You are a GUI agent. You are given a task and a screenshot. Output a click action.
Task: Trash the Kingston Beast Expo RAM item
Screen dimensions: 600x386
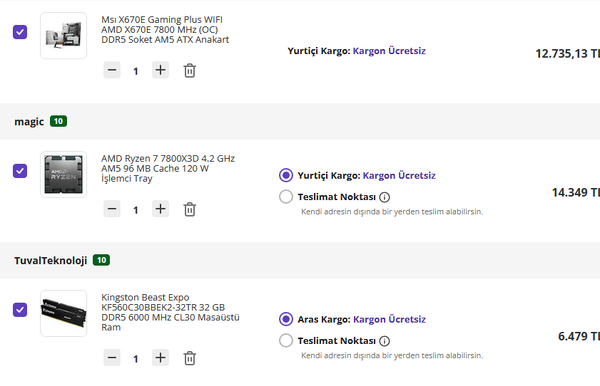[189, 358]
